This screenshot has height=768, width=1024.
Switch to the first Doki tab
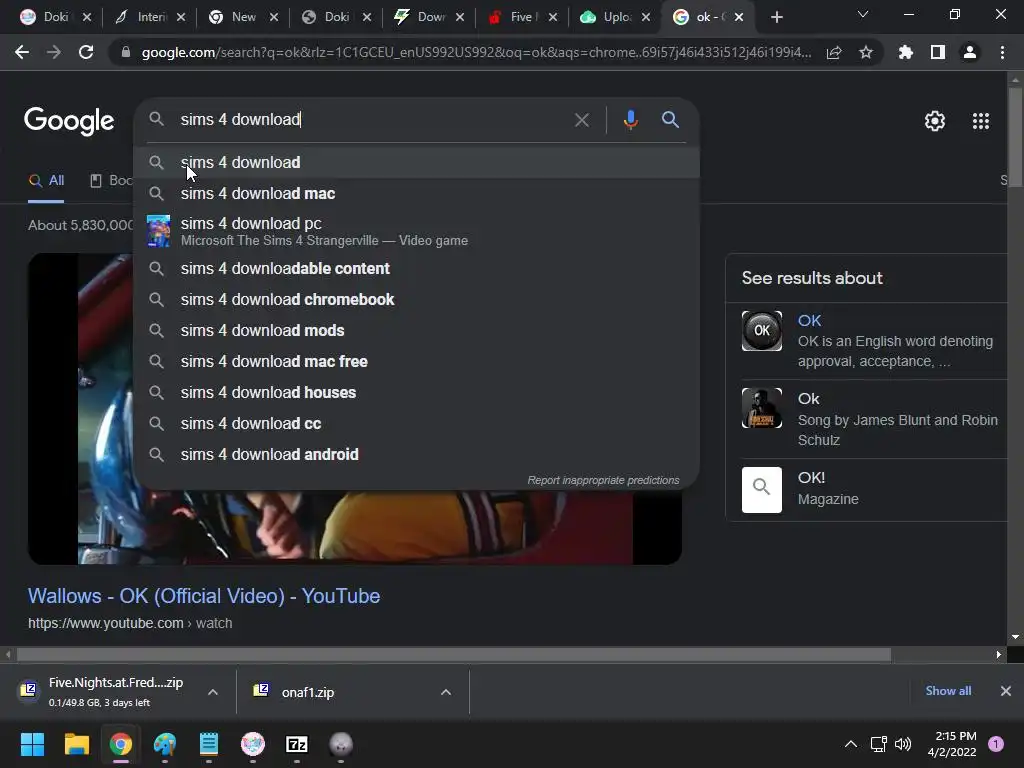45,17
